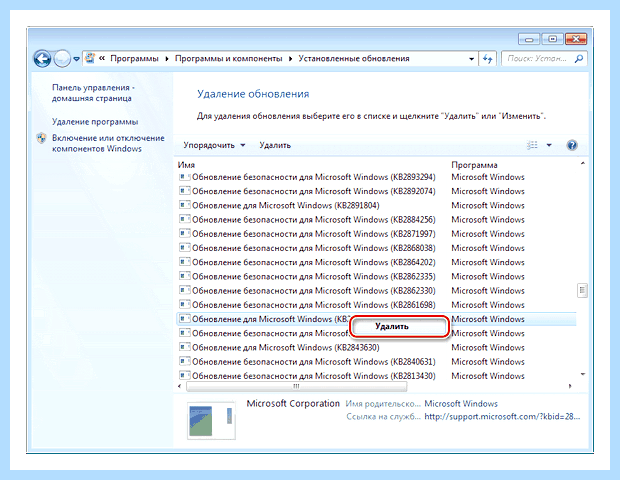Open the «Удаление программы» link
Image resolution: width=620 pixels, height=480 pixels.
click(95, 122)
